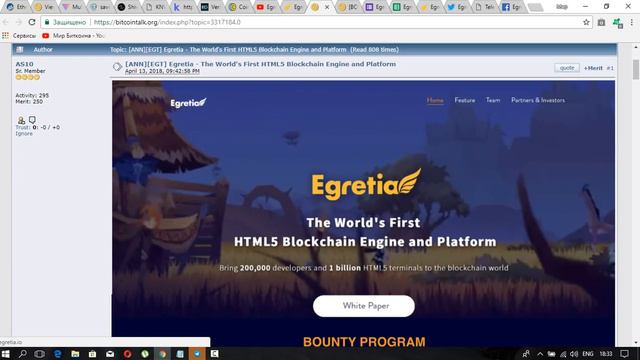Viewport: 640px width, 360px height.
Task: Open the ENG language switcher
Action: click(588, 354)
